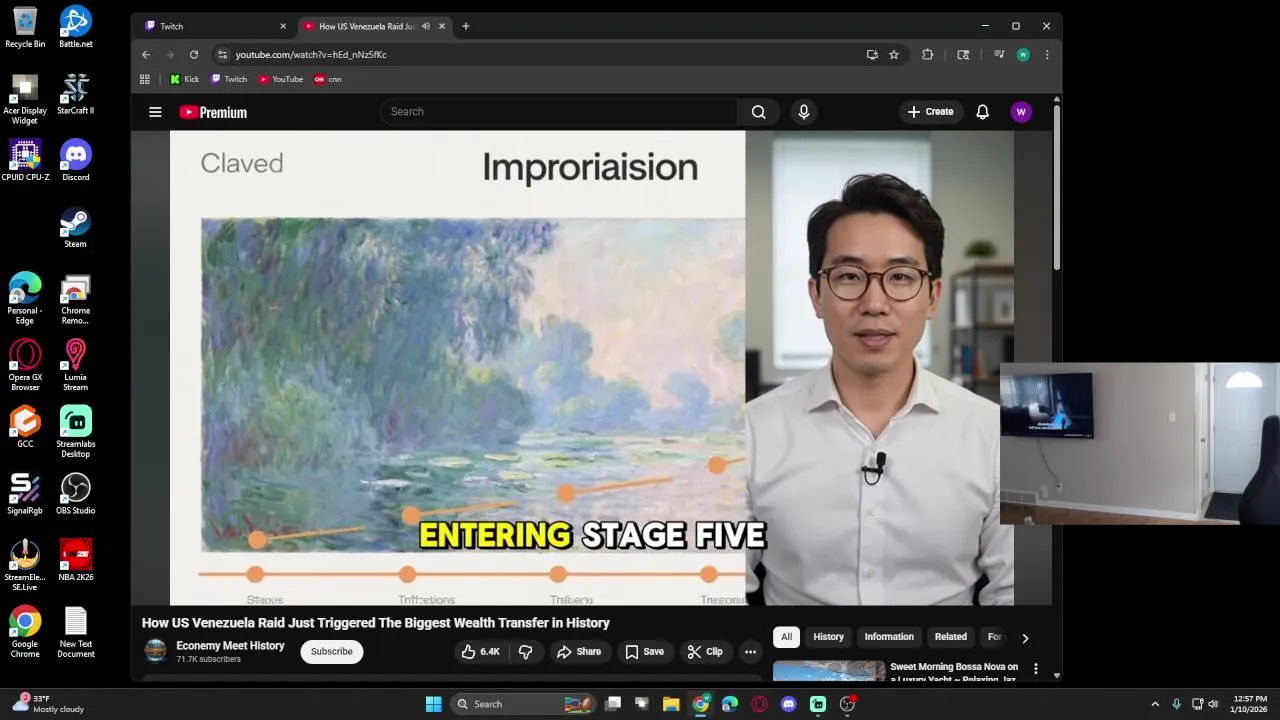Screen dimensions: 1280x720
Task: Open the YouTube guide hamburger menu
Action: 155,112
